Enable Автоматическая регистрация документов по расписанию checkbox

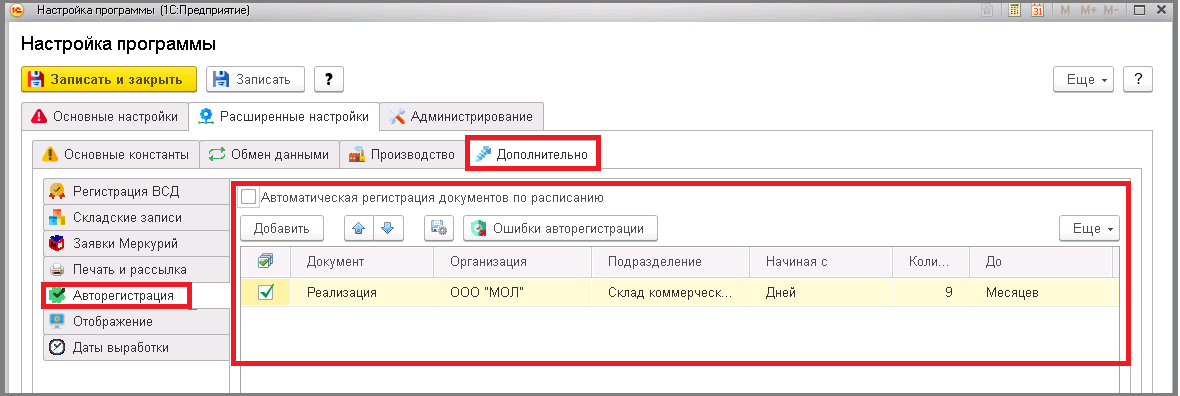248,197
